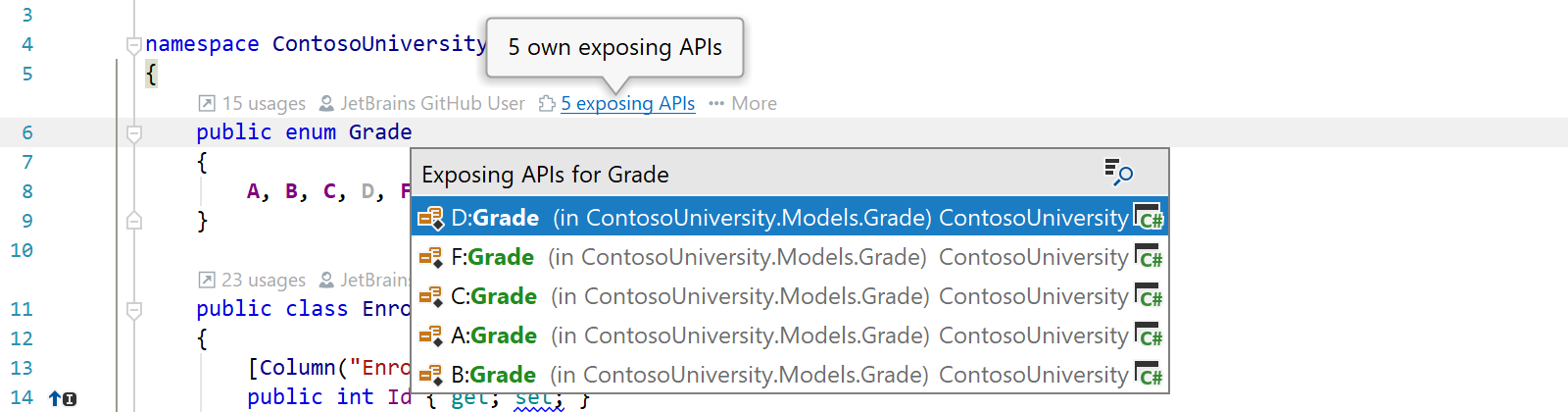Open the 5 exposing APIs link

tap(628, 103)
